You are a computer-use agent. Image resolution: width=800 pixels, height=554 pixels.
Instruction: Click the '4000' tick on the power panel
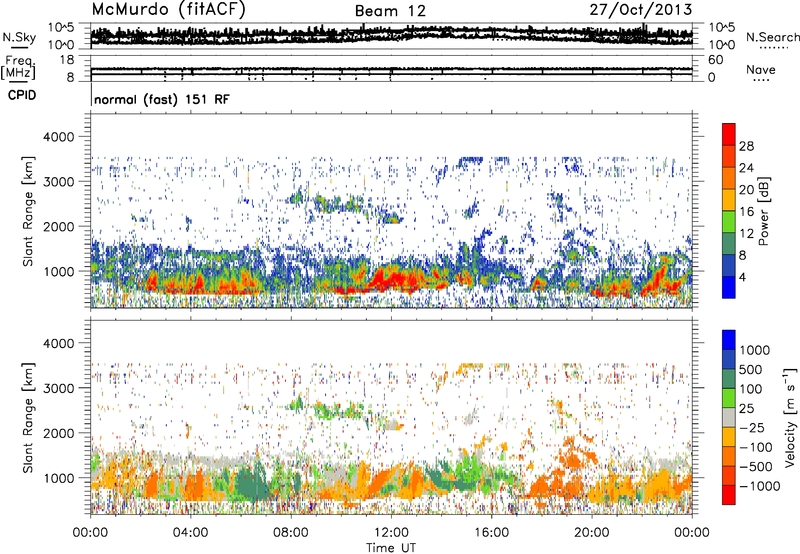(x=61, y=137)
